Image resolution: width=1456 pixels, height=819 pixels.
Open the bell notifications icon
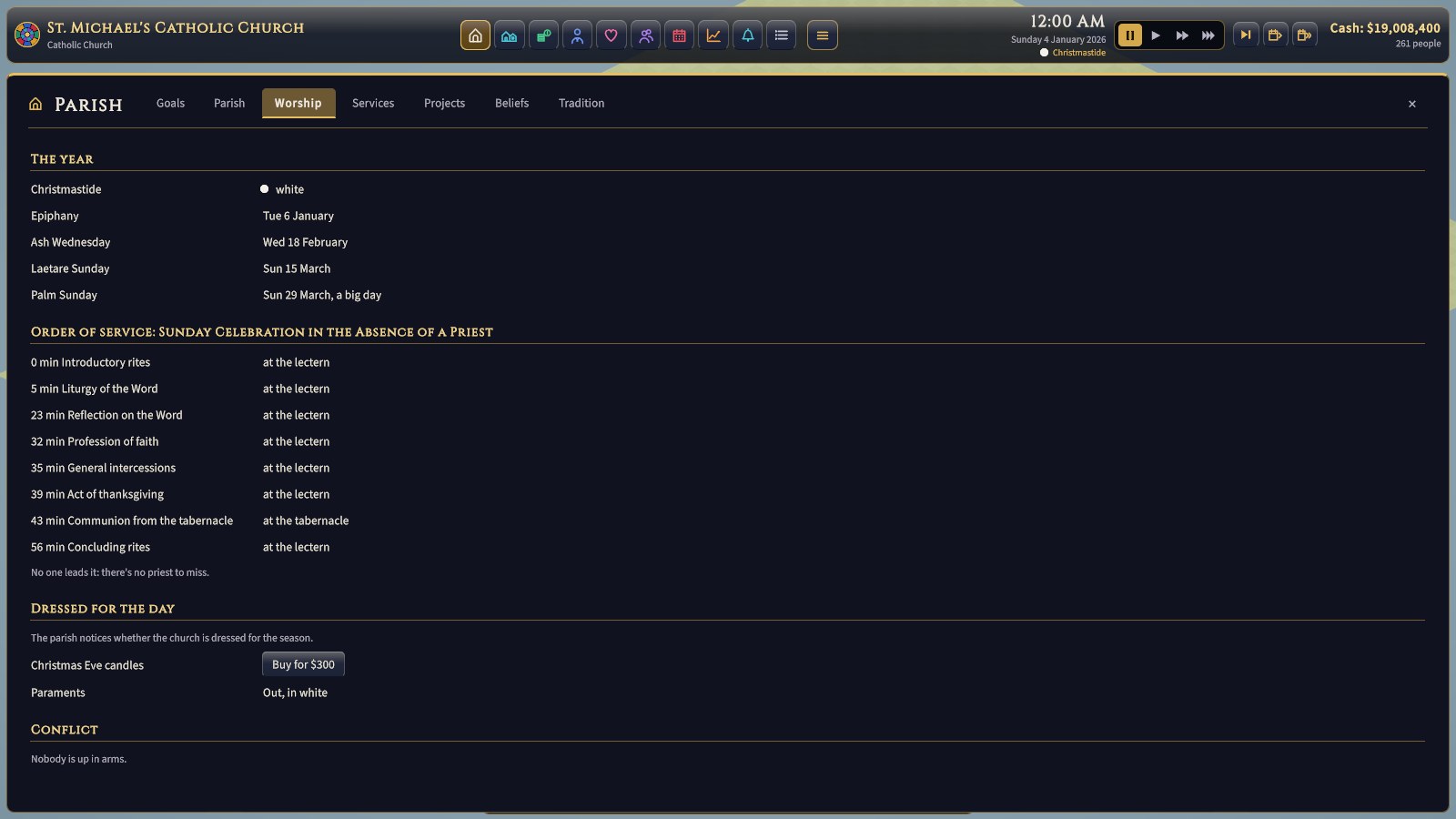click(x=747, y=35)
